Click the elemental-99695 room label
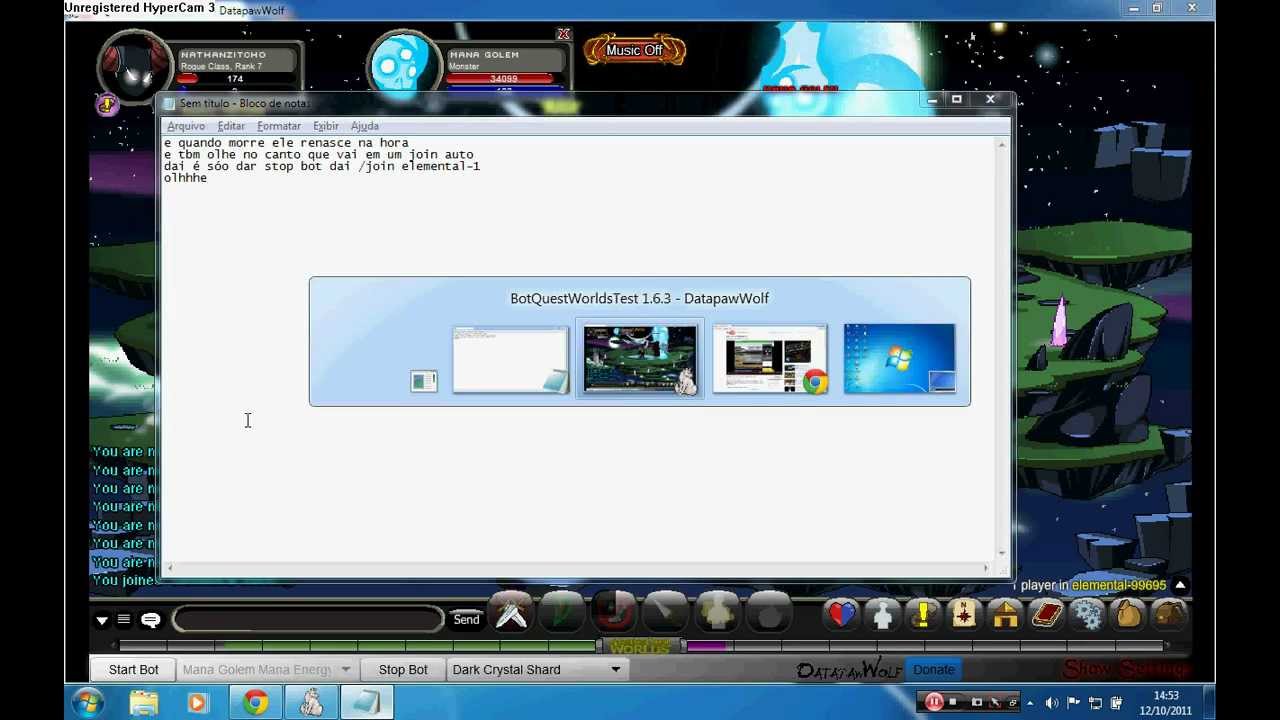The image size is (1280, 720). click(1119, 585)
